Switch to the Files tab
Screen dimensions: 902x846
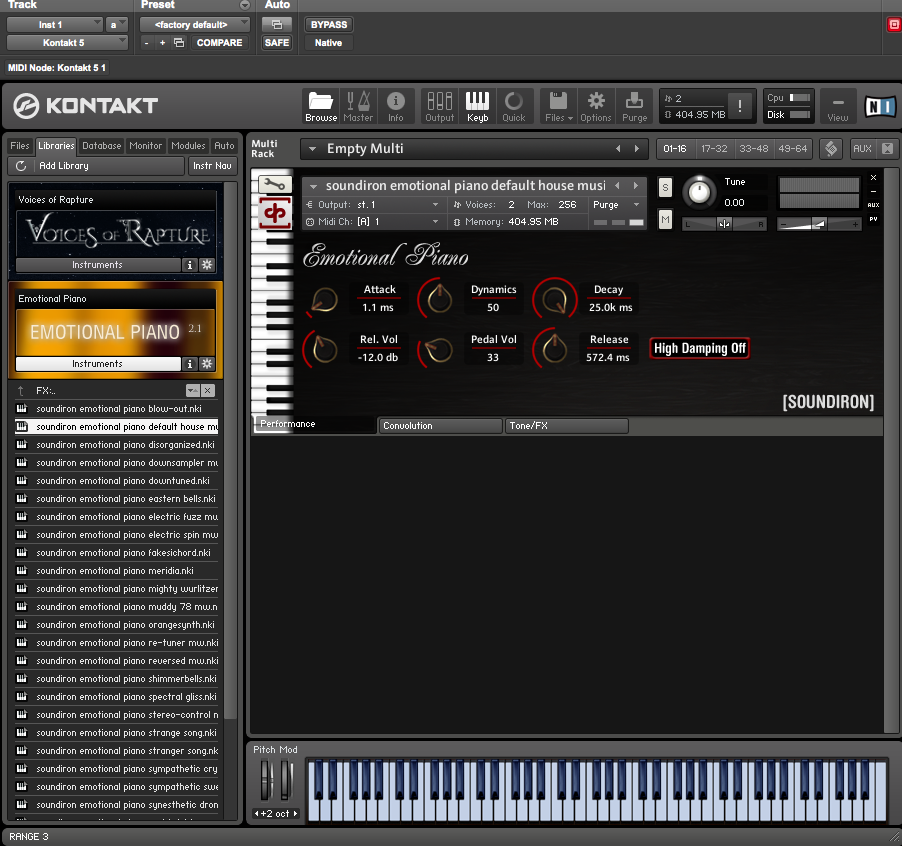pyautogui.click(x=20, y=146)
